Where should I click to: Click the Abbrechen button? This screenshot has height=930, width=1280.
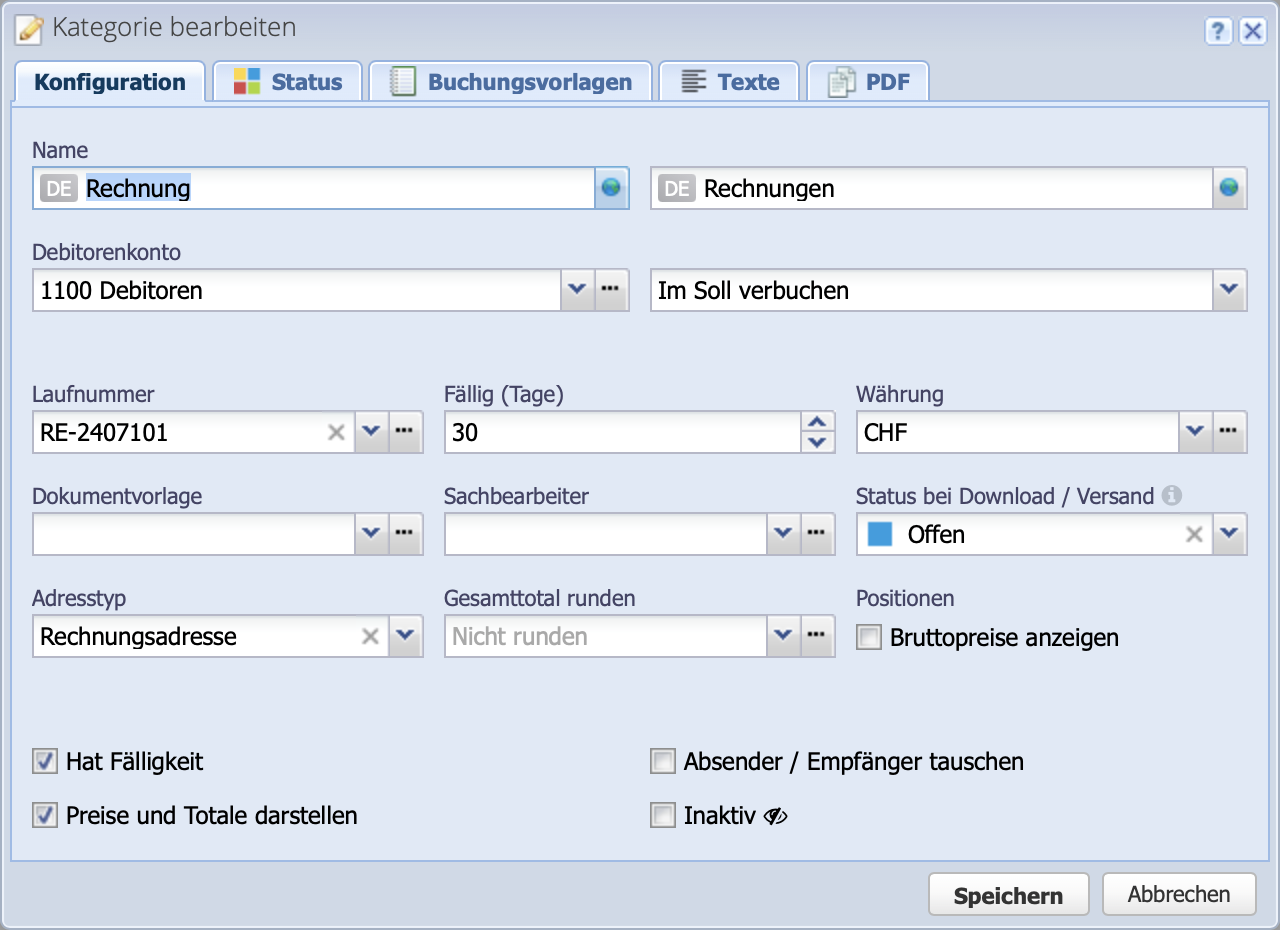[1179, 894]
